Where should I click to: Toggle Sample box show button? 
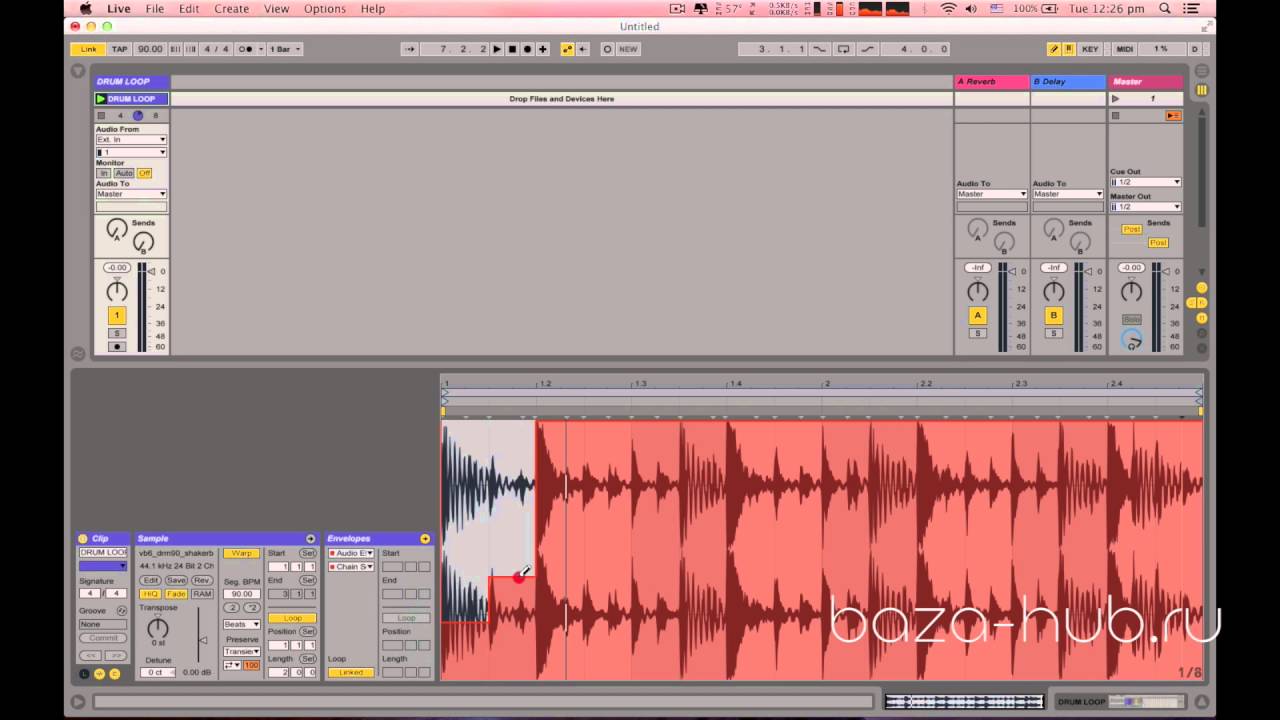pyautogui.click(x=99, y=674)
